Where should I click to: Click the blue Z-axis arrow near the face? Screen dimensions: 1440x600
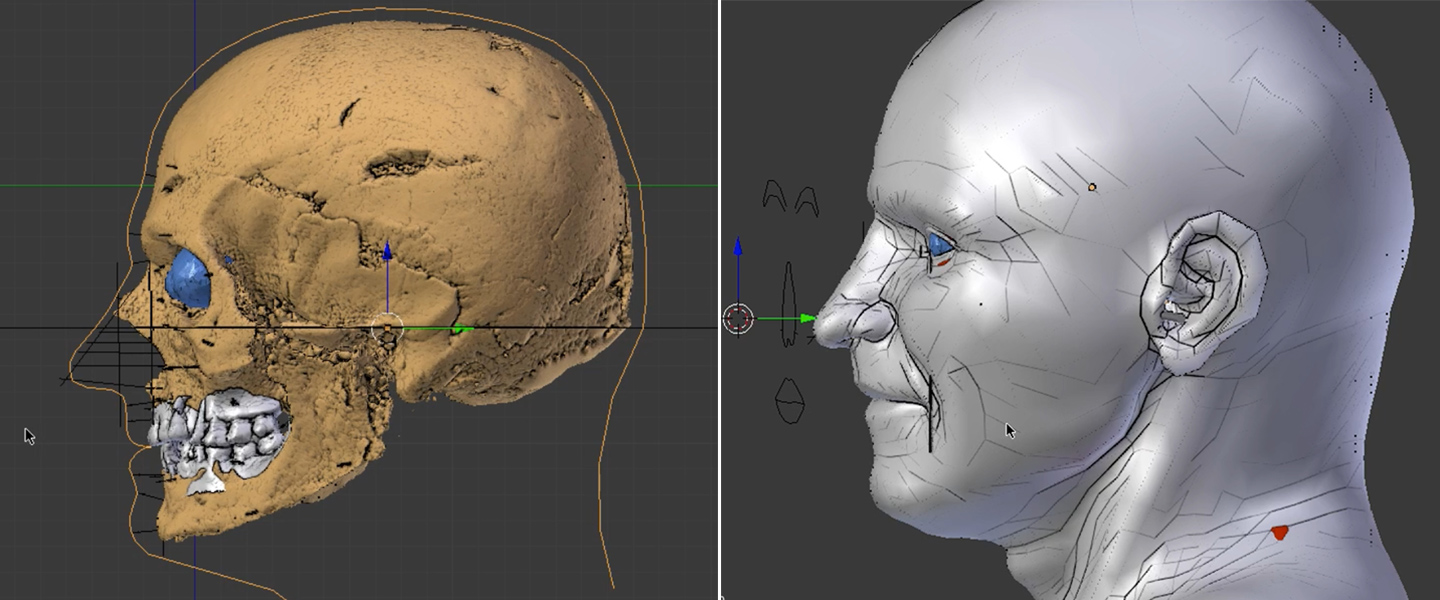point(738,248)
